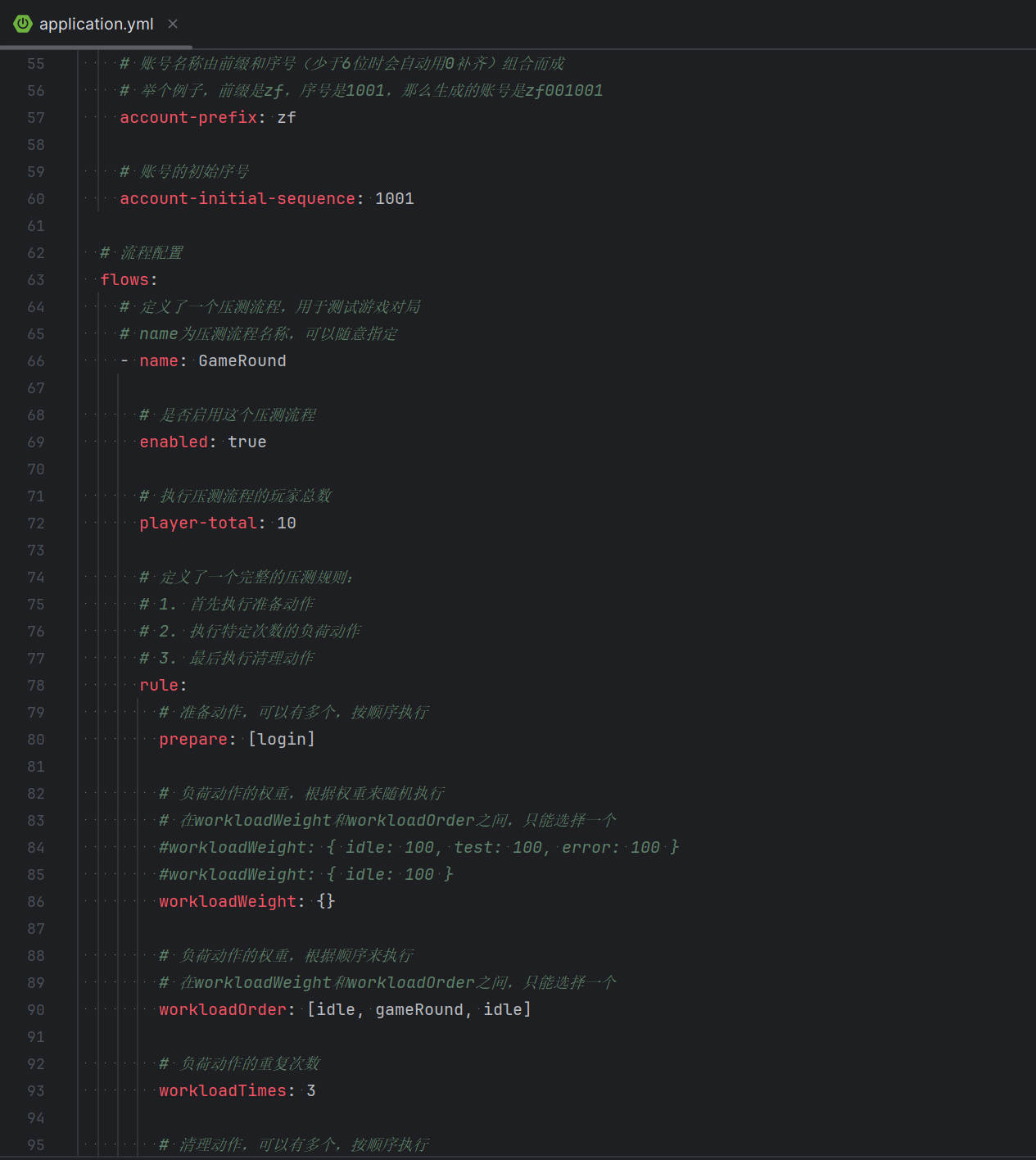Screen dimensions: 1036x1160
Task: Click the value 3 after workloadTimes
Action: coord(311,1090)
